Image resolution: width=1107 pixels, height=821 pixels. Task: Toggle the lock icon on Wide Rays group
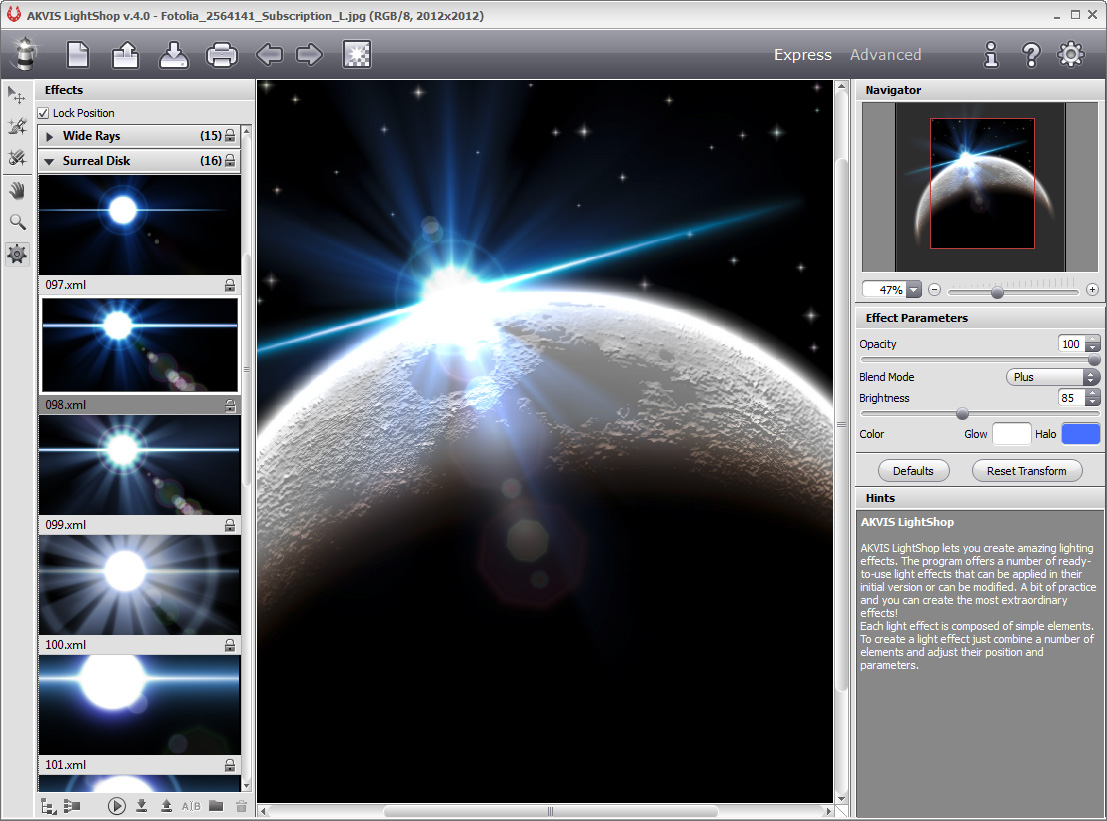point(230,136)
